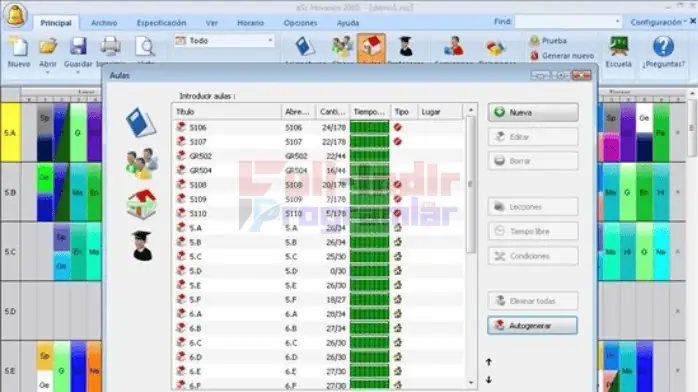Screen dimensions: 698x392
Task: Click the Autogenerar button
Action: click(533, 326)
